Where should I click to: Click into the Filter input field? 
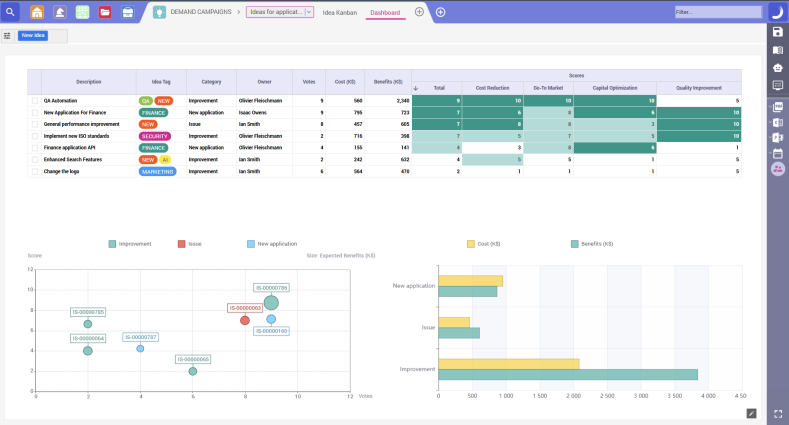point(716,12)
